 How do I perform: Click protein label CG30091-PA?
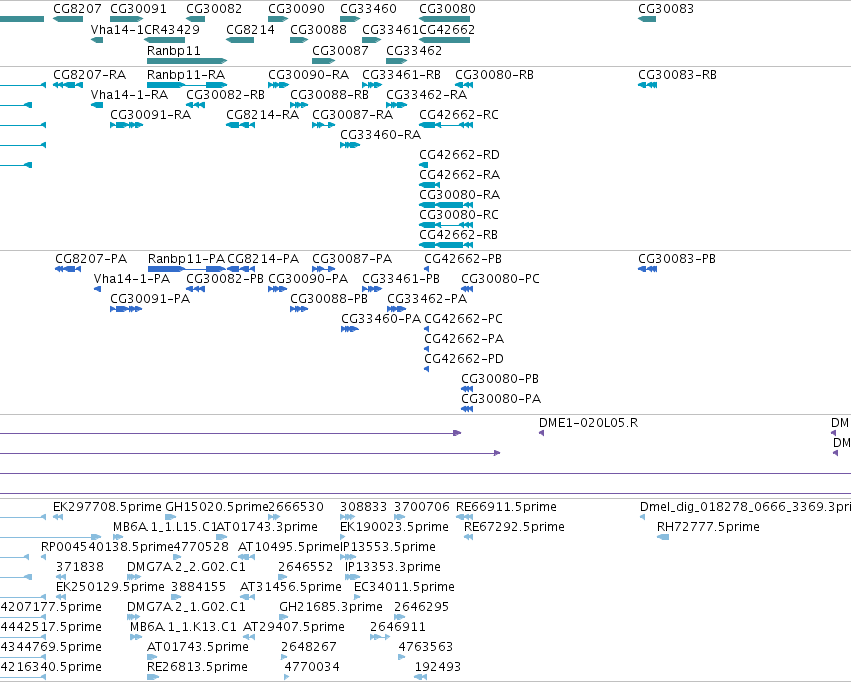click(x=150, y=299)
